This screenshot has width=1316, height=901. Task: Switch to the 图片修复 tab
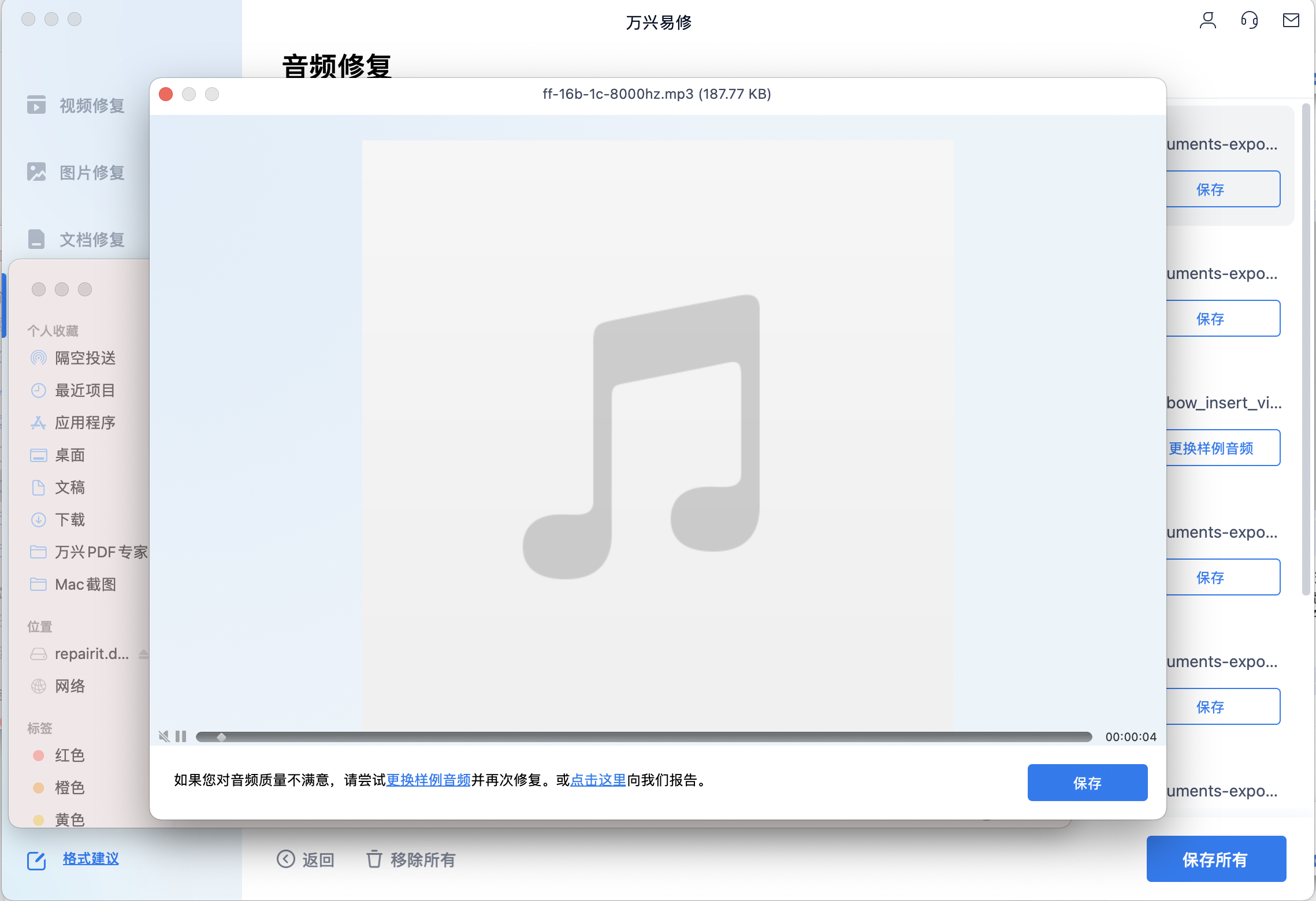click(x=91, y=172)
